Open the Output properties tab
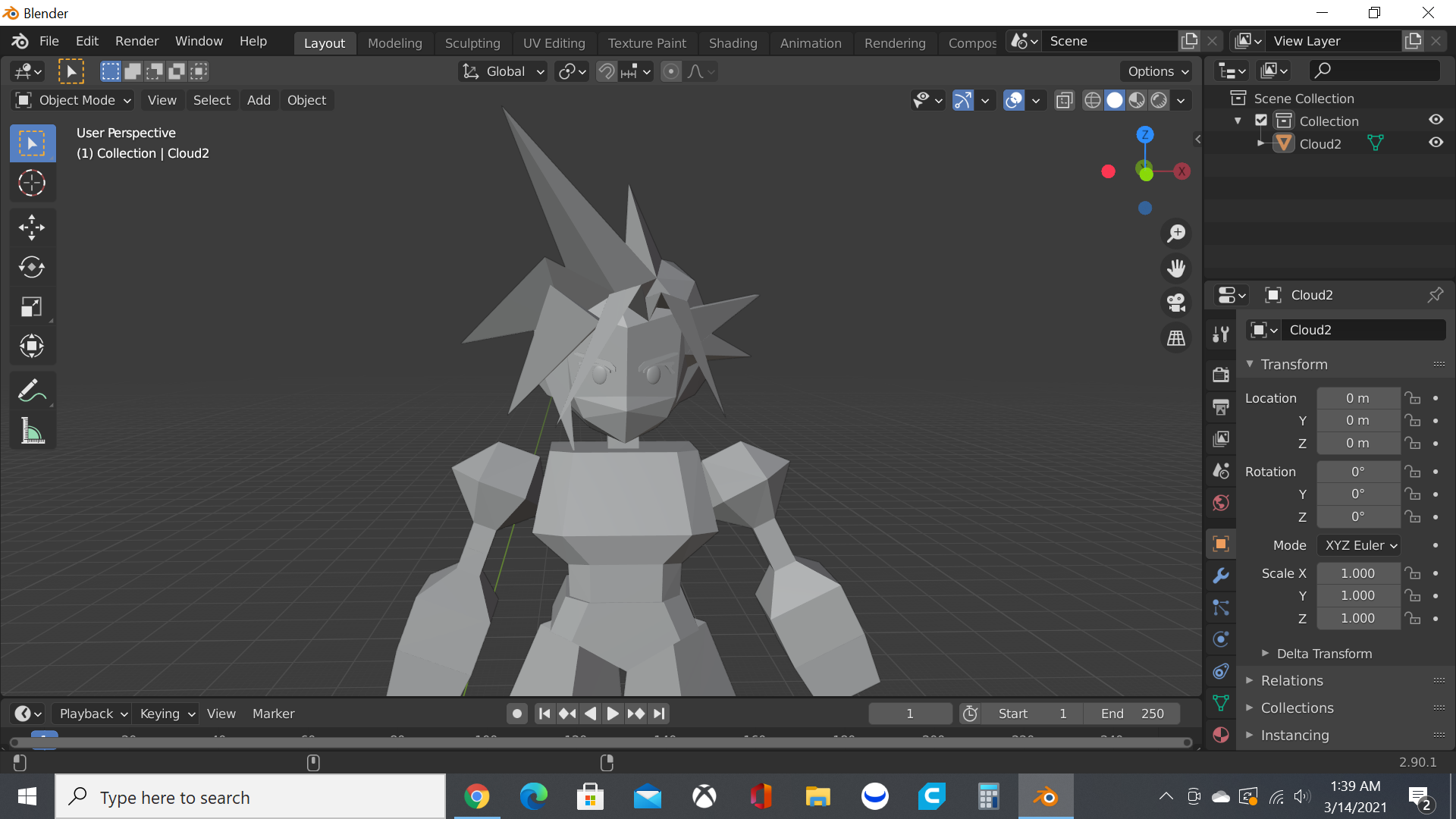Viewport: 1456px width, 819px height. (x=1221, y=407)
